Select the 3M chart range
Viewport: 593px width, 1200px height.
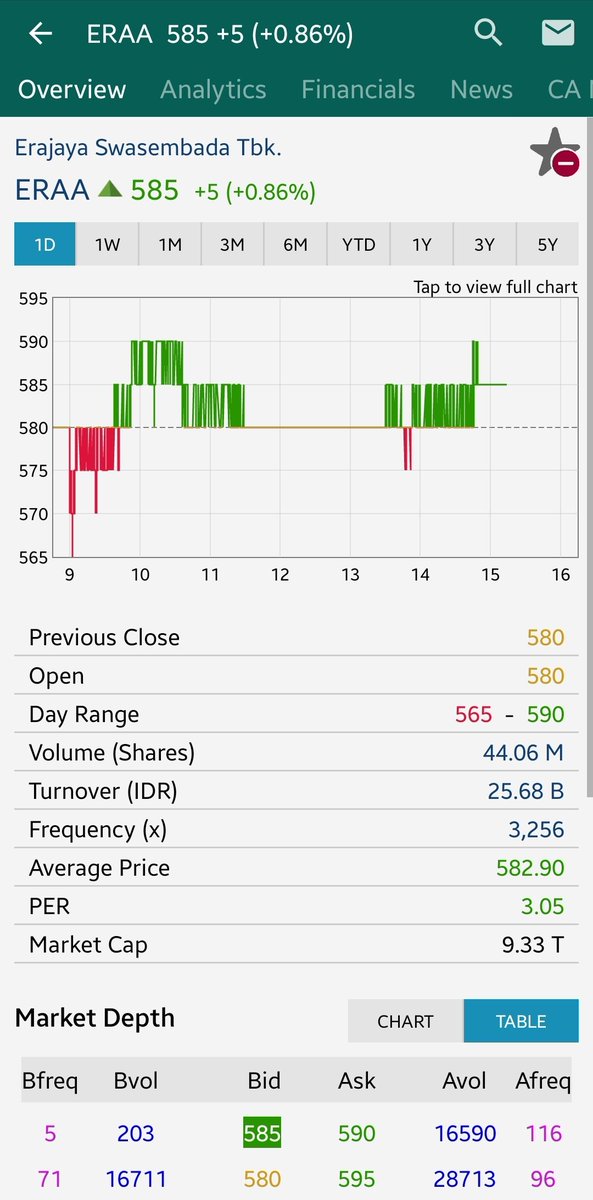232,244
